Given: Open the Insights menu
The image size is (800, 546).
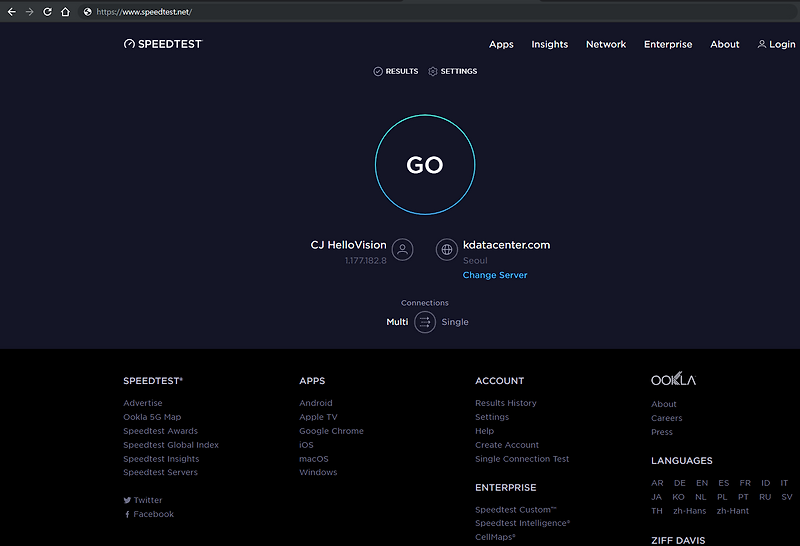Looking at the screenshot, I should [x=549, y=44].
